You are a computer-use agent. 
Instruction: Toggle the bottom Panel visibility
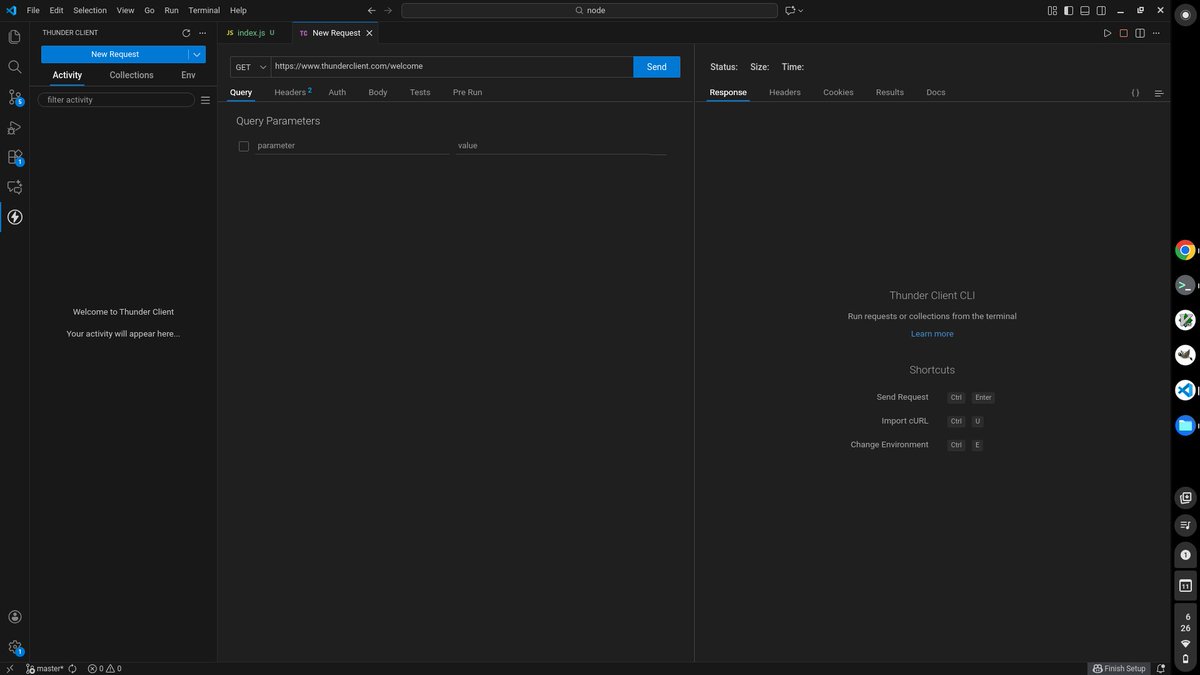coord(1084,10)
